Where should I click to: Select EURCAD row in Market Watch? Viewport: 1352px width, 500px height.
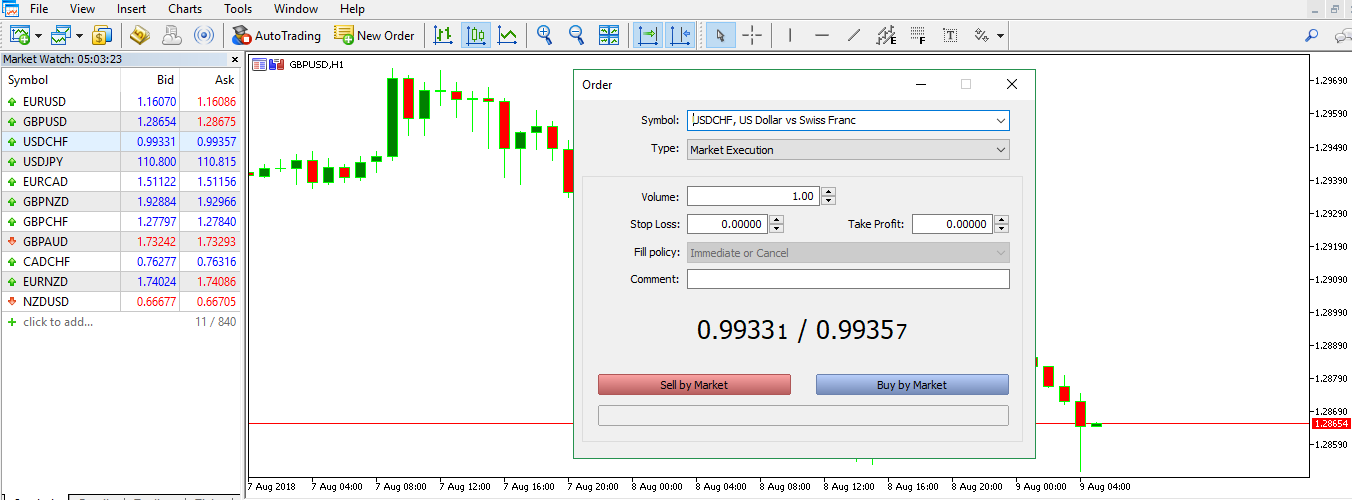(x=121, y=182)
